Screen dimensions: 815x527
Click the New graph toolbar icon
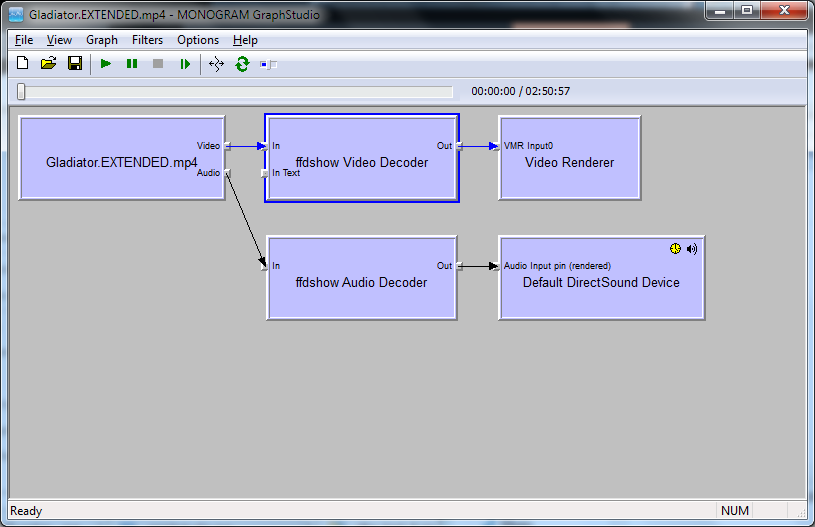point(22,63)
